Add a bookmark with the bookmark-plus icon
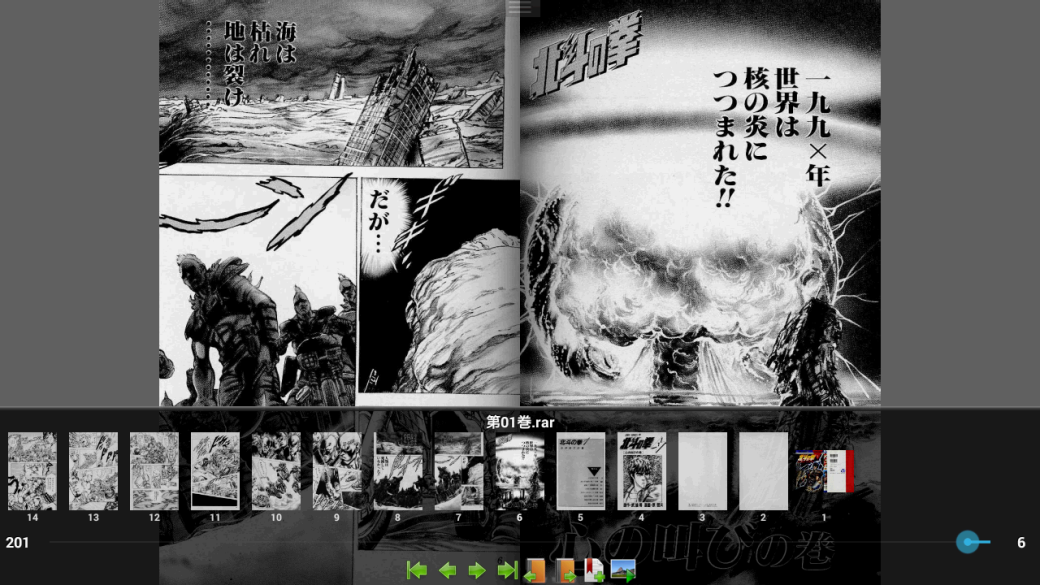This screenshot has width=1040, height=585. click(x=594, y=570)
